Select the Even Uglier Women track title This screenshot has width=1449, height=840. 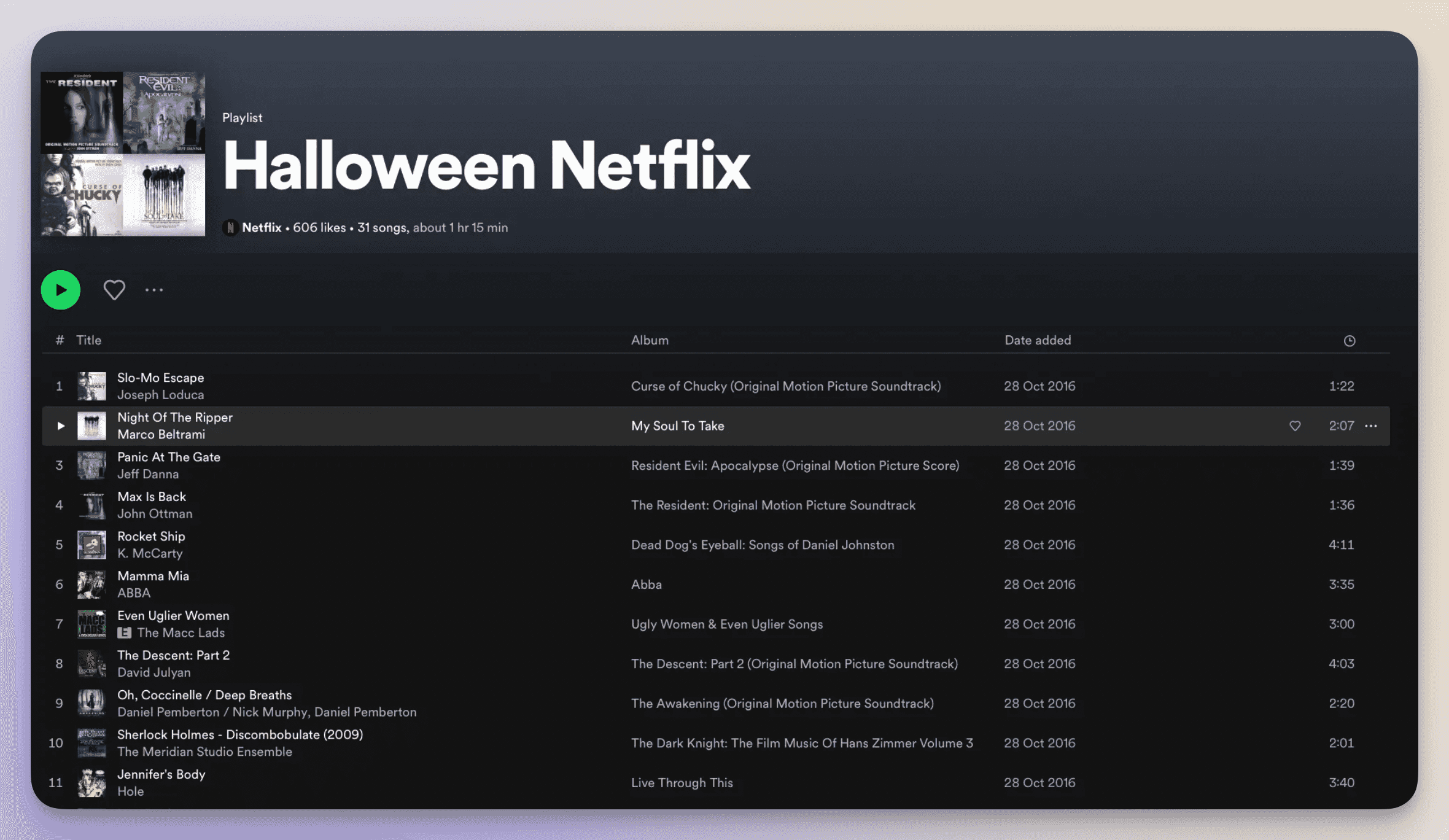[x=173, y=615]
